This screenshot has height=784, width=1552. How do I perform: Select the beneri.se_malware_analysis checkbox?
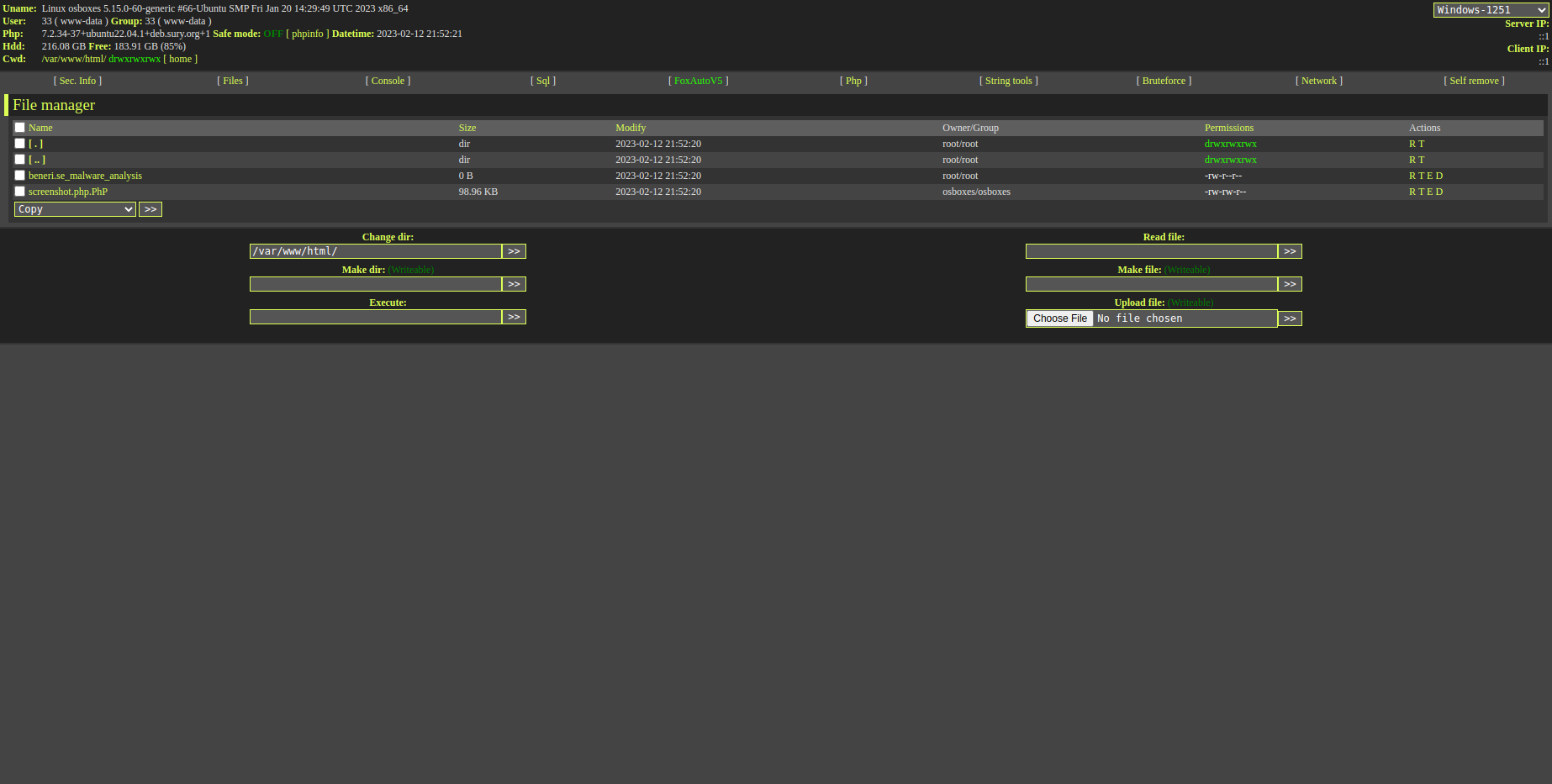(19, 176)
